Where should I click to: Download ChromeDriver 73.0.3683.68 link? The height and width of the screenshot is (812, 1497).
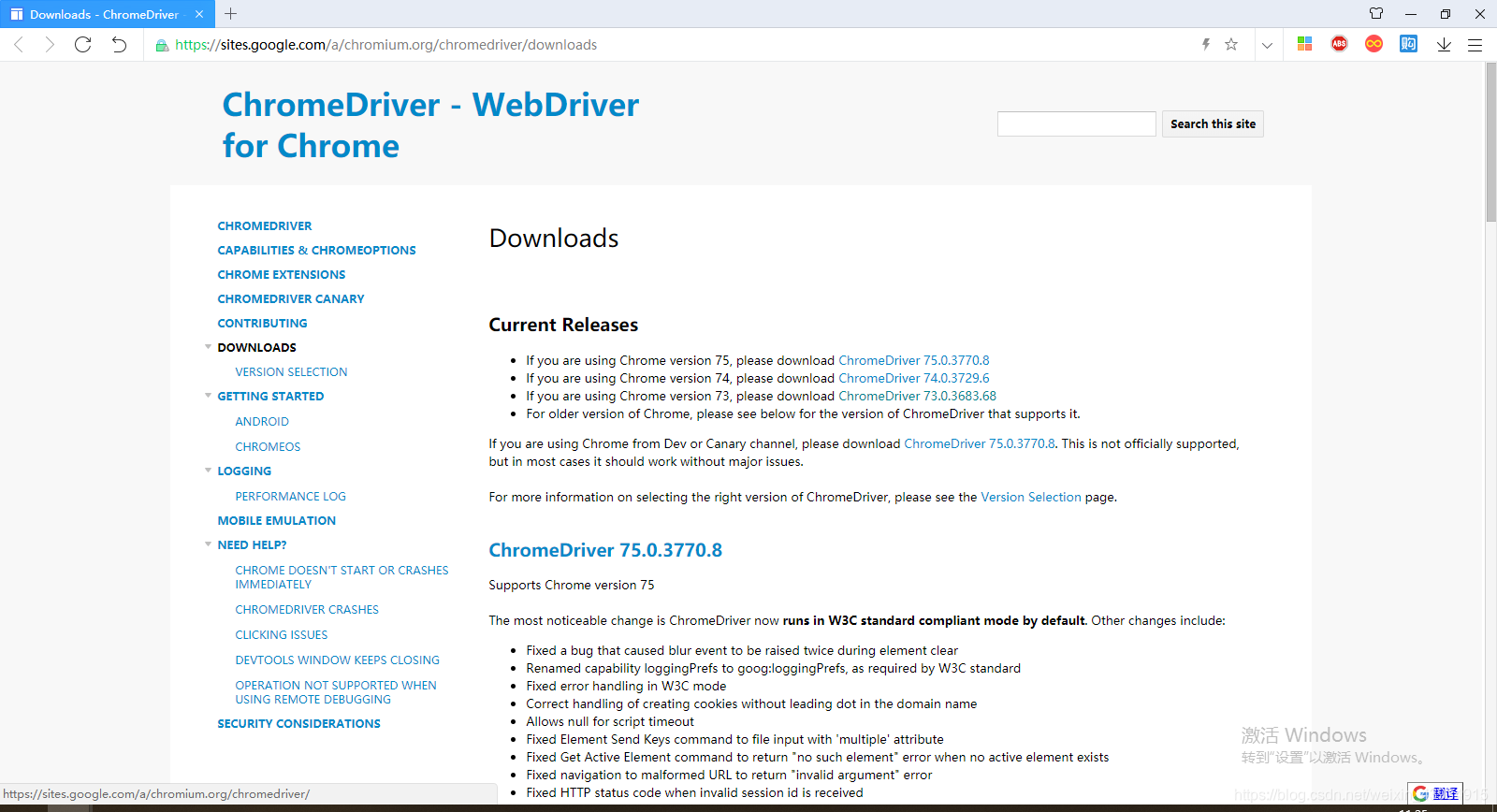(917, 396)
